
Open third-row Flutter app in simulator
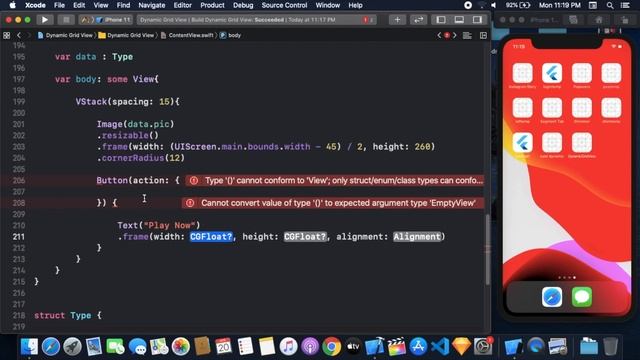[x=522, y=143]
